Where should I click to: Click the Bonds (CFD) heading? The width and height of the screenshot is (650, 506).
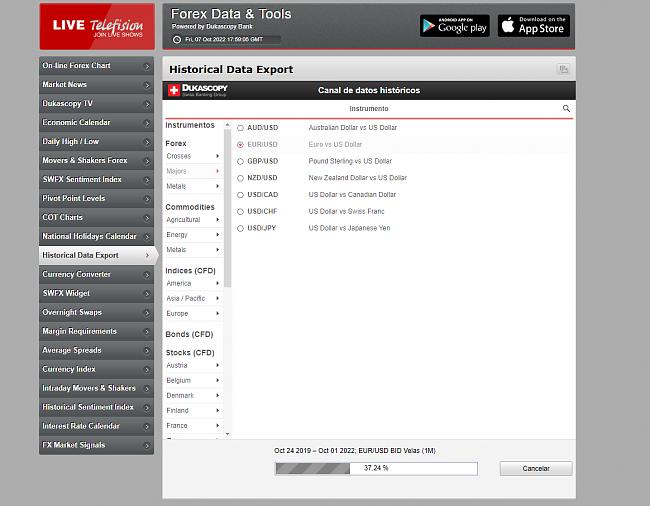189,334
